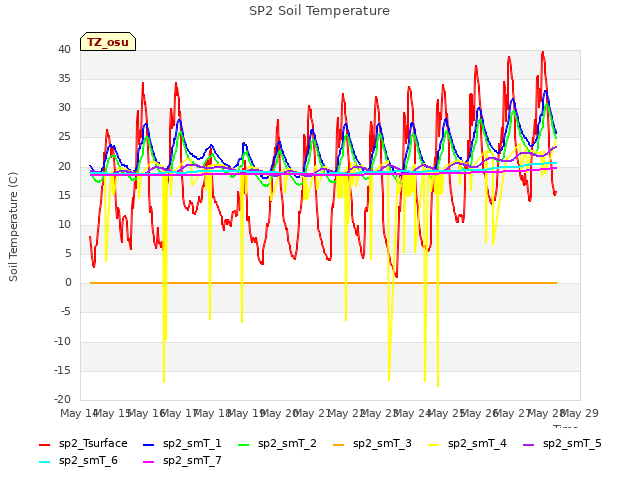This screenshot has width=640, height=480.
Task: Click the -10 y-axis tick label
Action: tap(62, 341)
